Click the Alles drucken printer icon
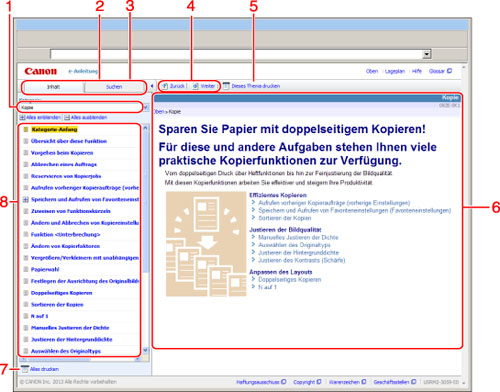The image size is (500, 392). [x=24, y=369]
